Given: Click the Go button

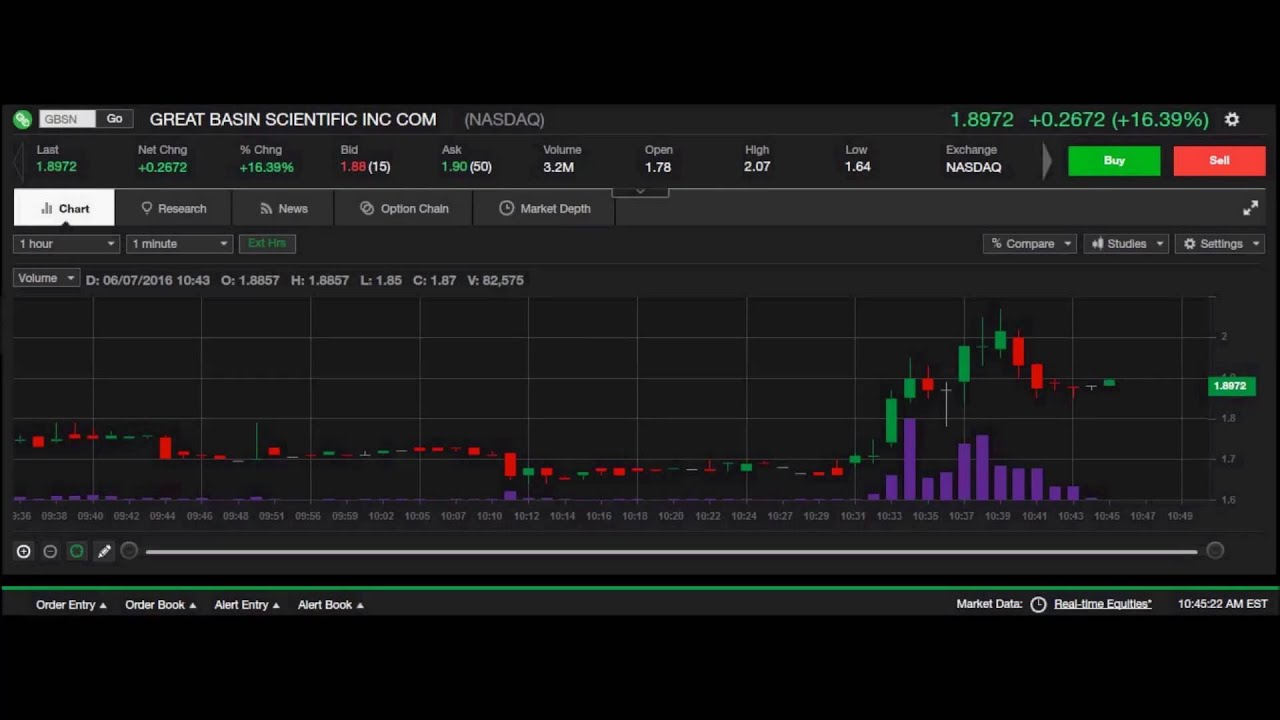Looking at the screenshot, I should tap(115, 119).
